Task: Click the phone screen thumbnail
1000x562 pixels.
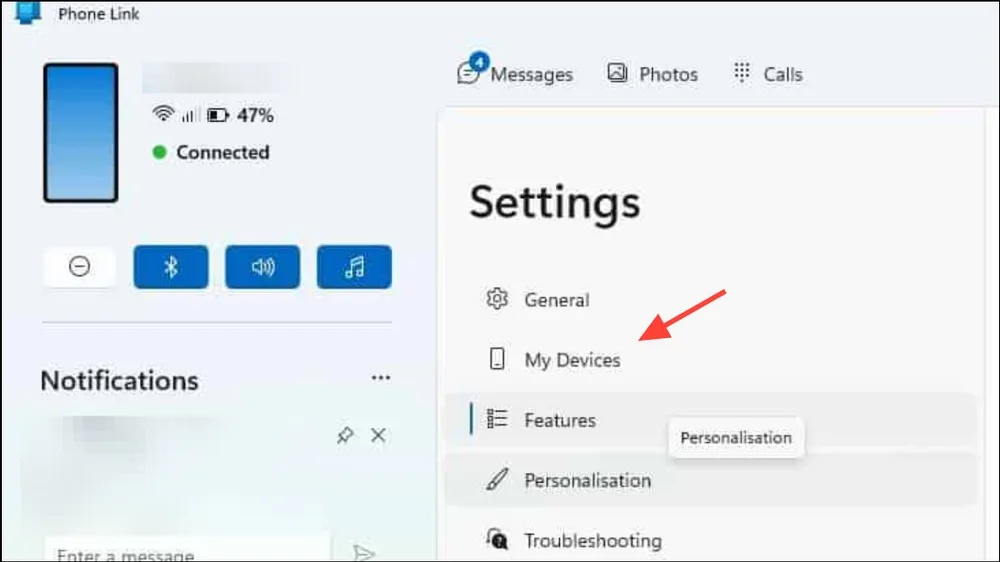Action: click(81, 133)
